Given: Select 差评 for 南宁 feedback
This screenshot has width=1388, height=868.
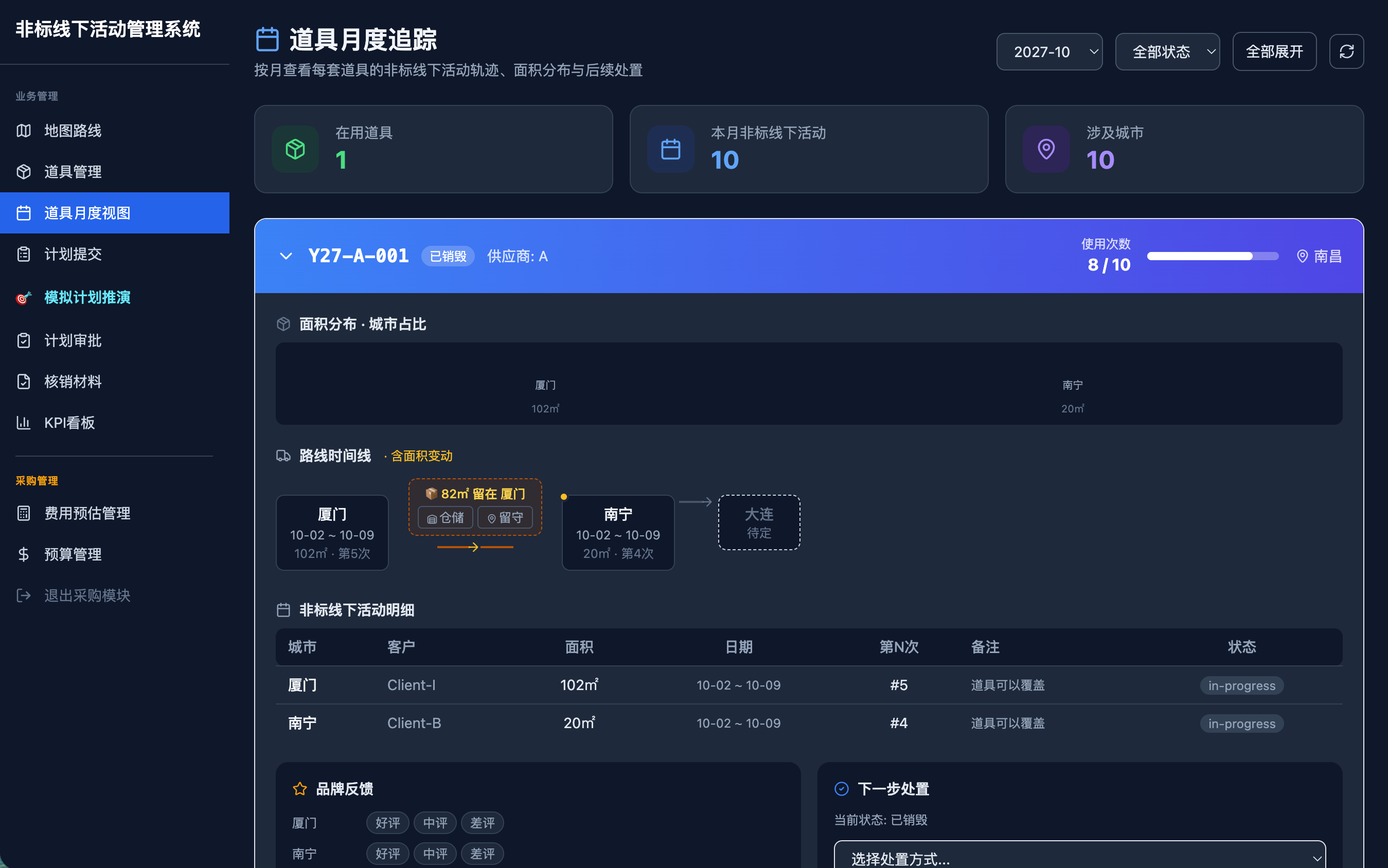Looking at the screenshot, I should point(482,854).
